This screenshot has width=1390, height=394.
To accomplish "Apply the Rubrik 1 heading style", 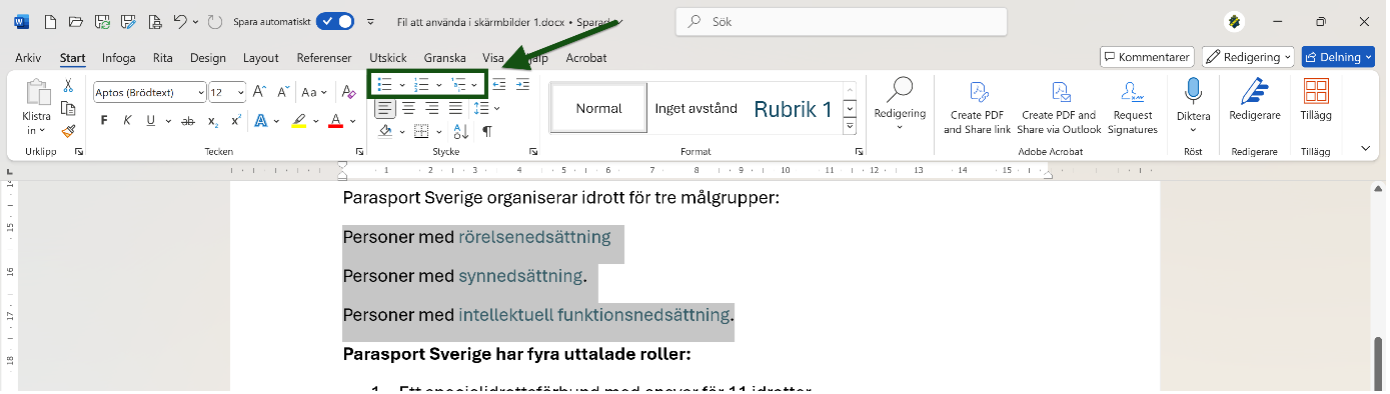I will tap(792, 109).
